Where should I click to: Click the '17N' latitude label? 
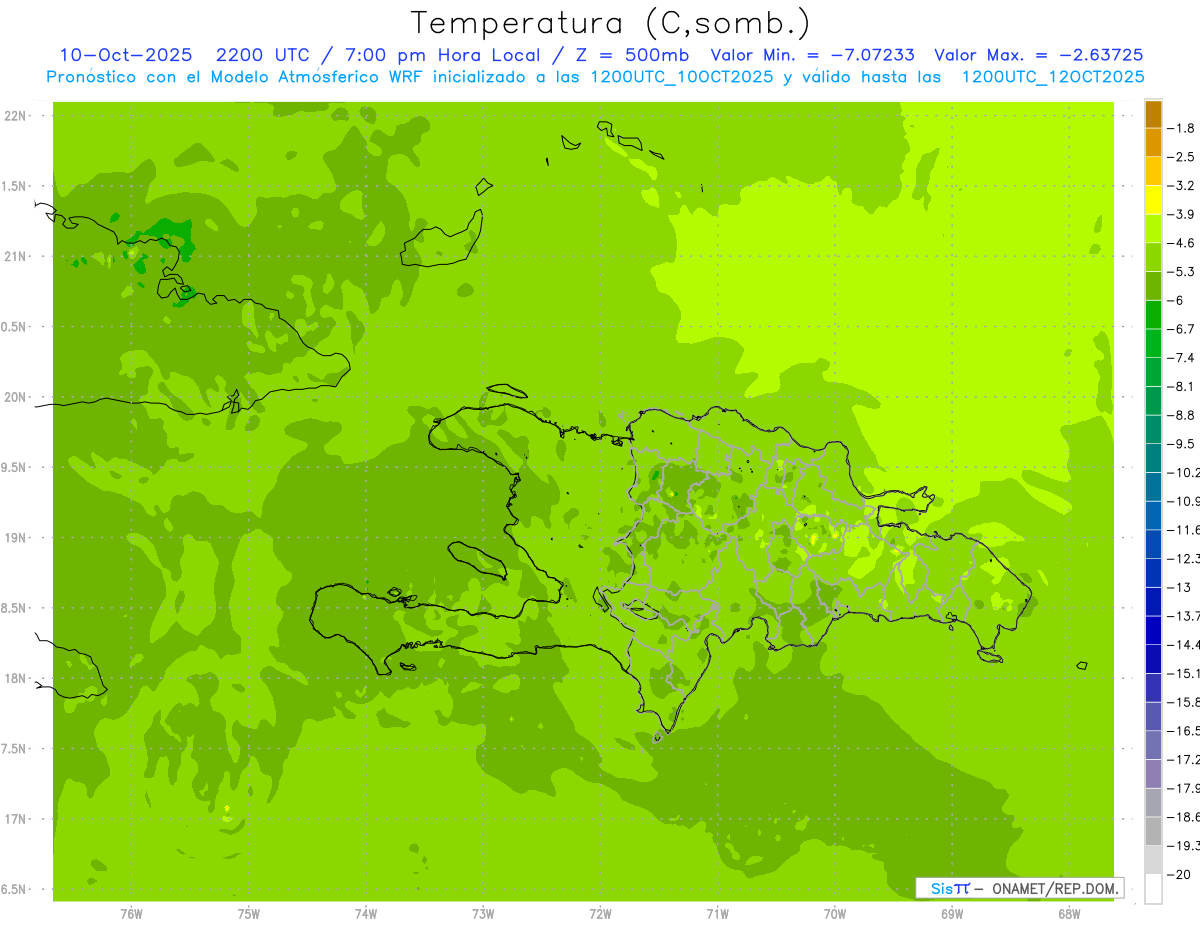click(16, 819)
